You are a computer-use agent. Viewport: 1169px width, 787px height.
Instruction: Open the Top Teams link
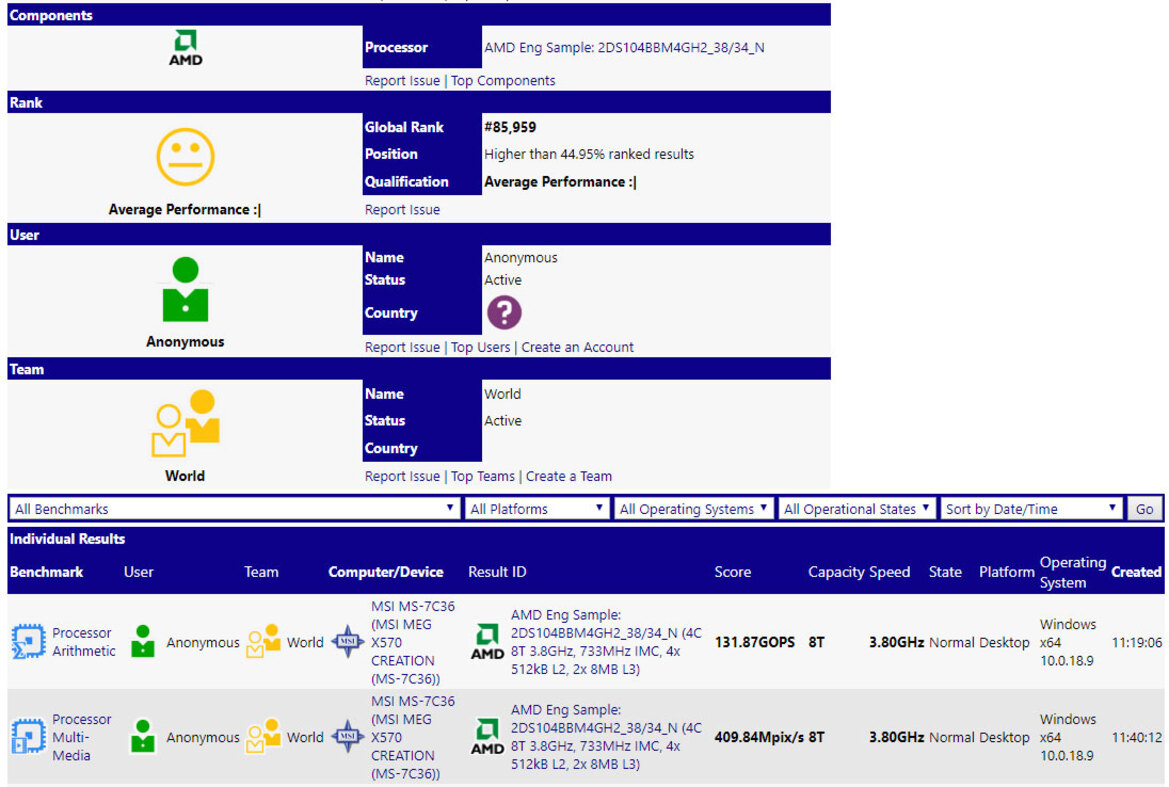pyautogui.click(x=483, y=476)
